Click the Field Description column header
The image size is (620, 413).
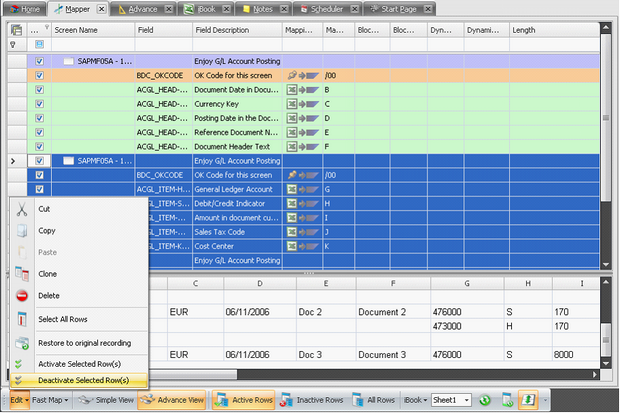(x=236, y=31)
